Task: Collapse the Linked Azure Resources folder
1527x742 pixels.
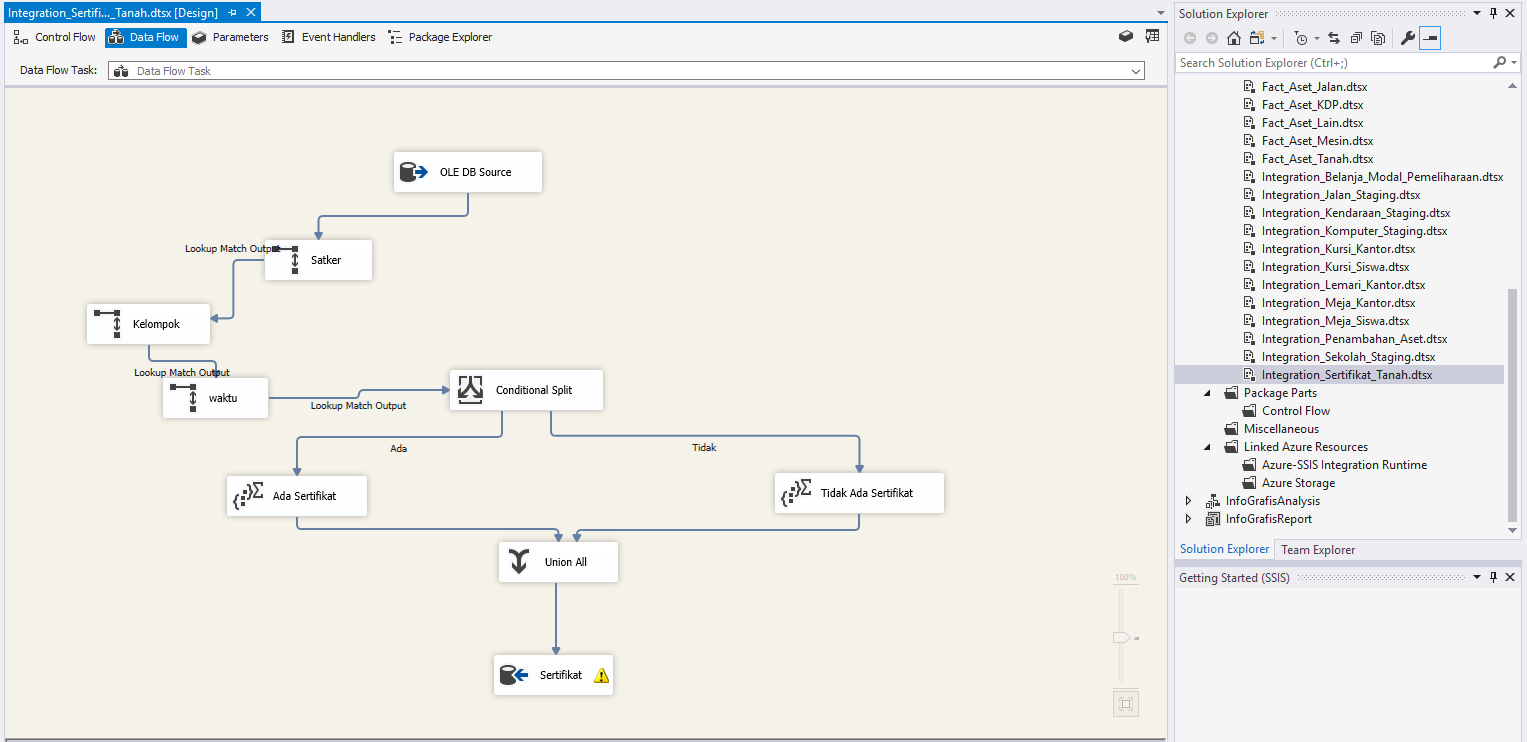Action: point(1208,447)
